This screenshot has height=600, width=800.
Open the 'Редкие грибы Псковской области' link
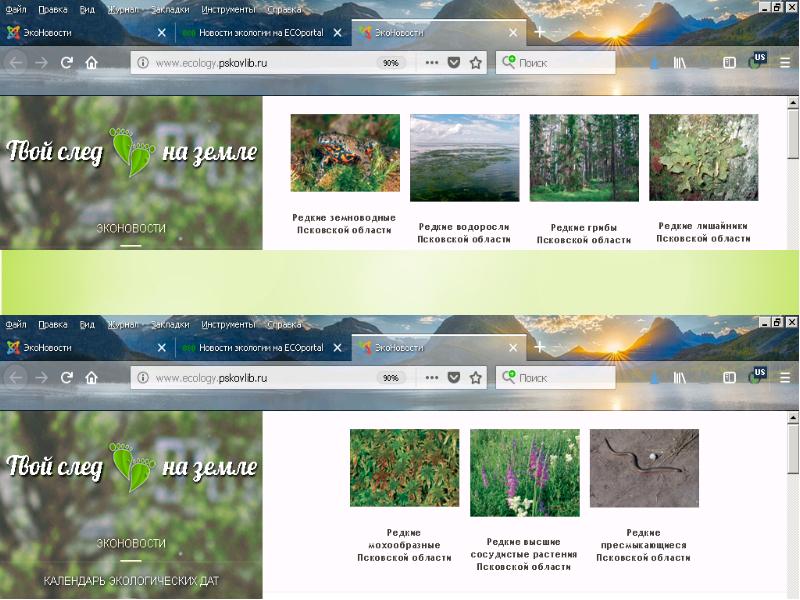coord(583,234)
